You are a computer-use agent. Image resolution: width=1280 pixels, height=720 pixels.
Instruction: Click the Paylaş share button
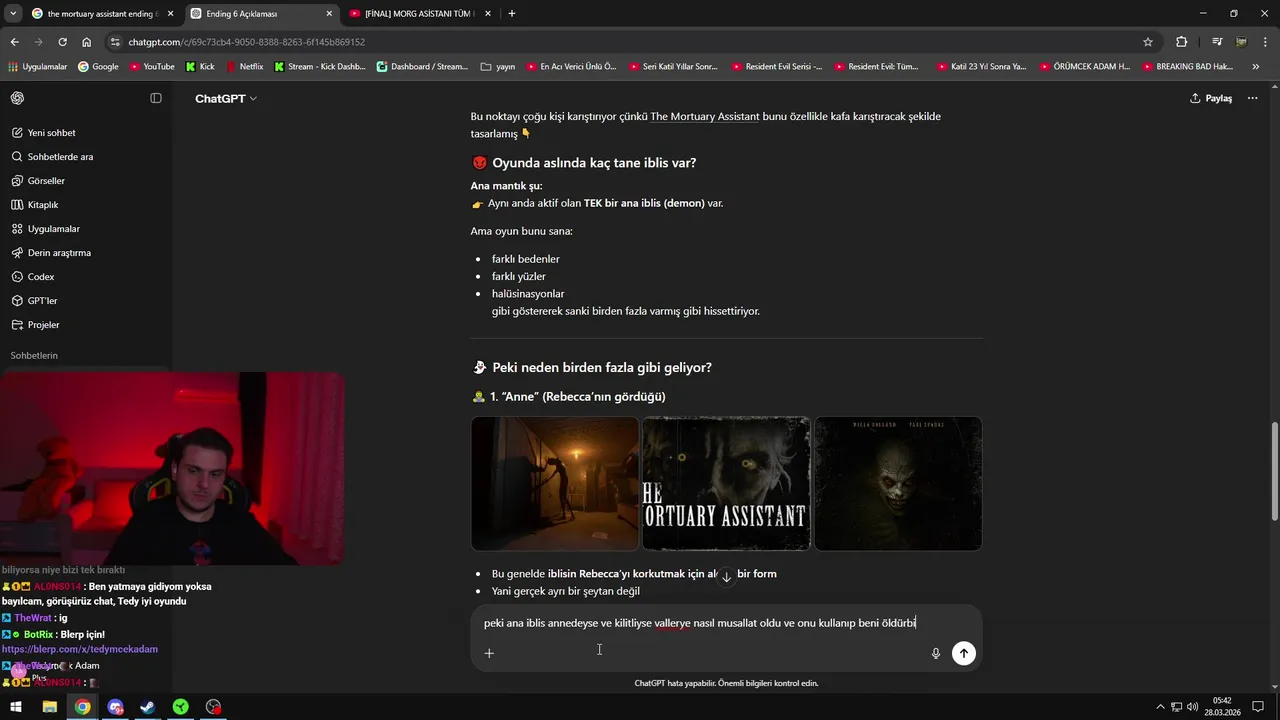[x=1211, y=98]
